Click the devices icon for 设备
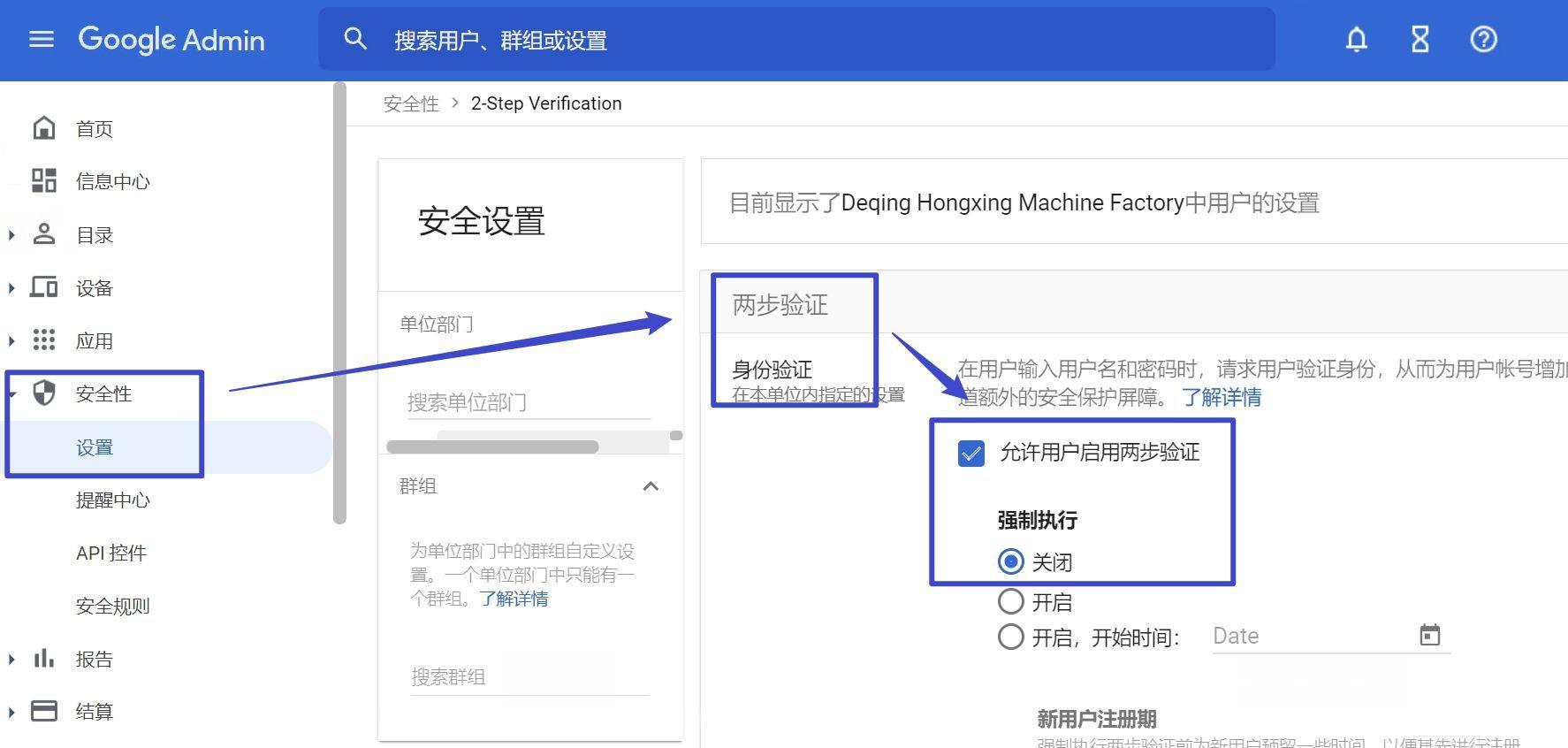 coord(44,287)
